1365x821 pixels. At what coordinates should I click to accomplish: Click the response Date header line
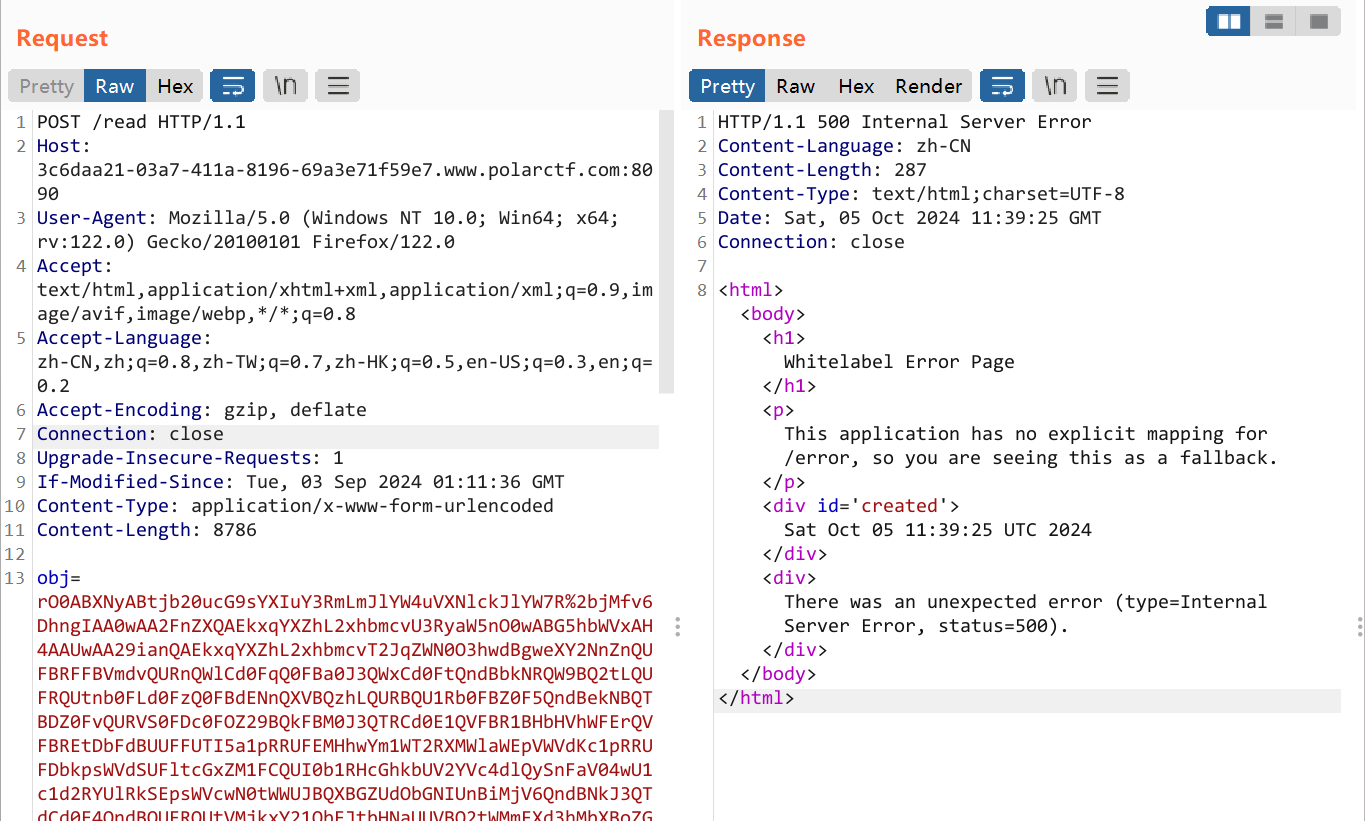[x=910, y=218]
